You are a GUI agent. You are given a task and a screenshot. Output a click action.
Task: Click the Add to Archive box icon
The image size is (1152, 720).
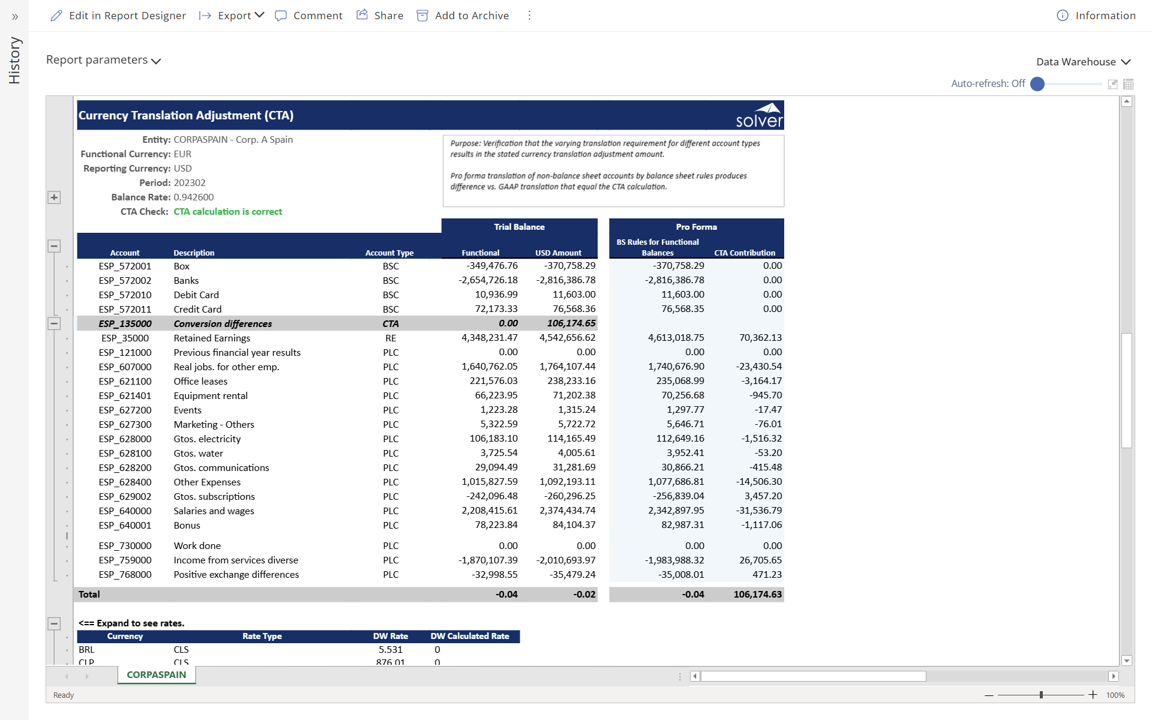pos(422,15)
